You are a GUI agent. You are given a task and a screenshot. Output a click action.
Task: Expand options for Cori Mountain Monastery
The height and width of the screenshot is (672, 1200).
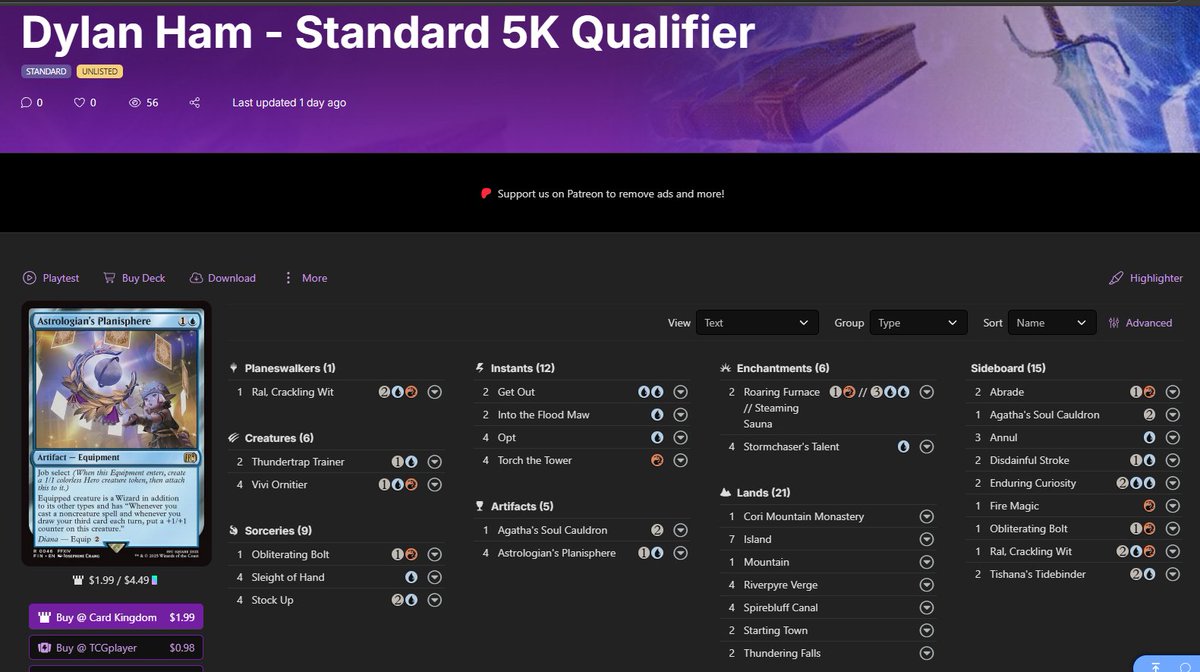coord(927,517)
